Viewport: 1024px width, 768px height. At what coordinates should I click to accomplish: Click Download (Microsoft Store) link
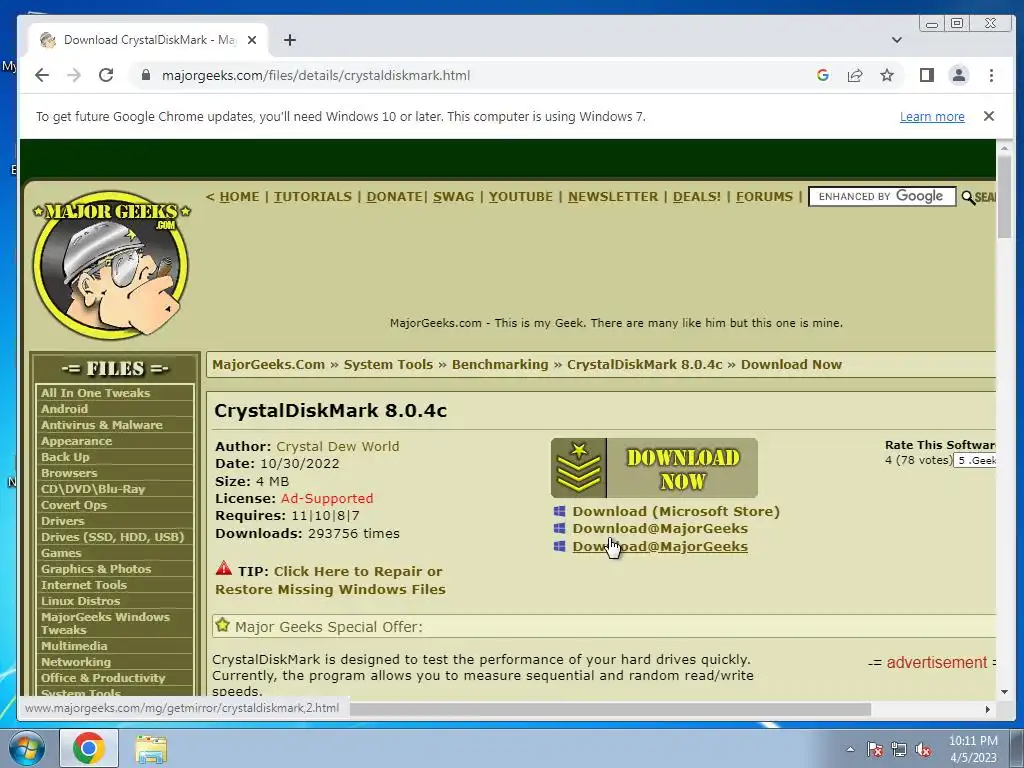click(676, 511)
